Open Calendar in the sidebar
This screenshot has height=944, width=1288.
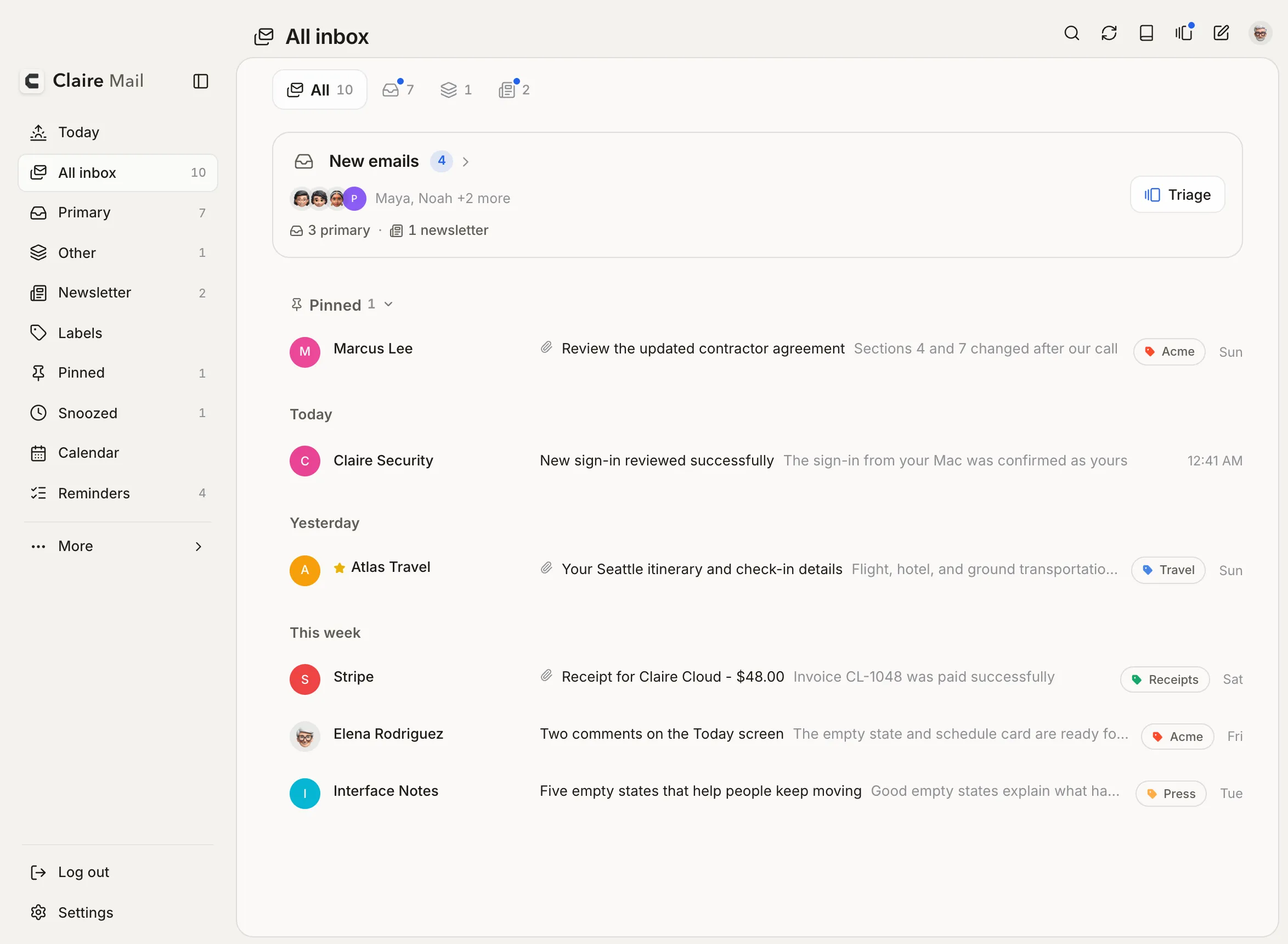117,453
